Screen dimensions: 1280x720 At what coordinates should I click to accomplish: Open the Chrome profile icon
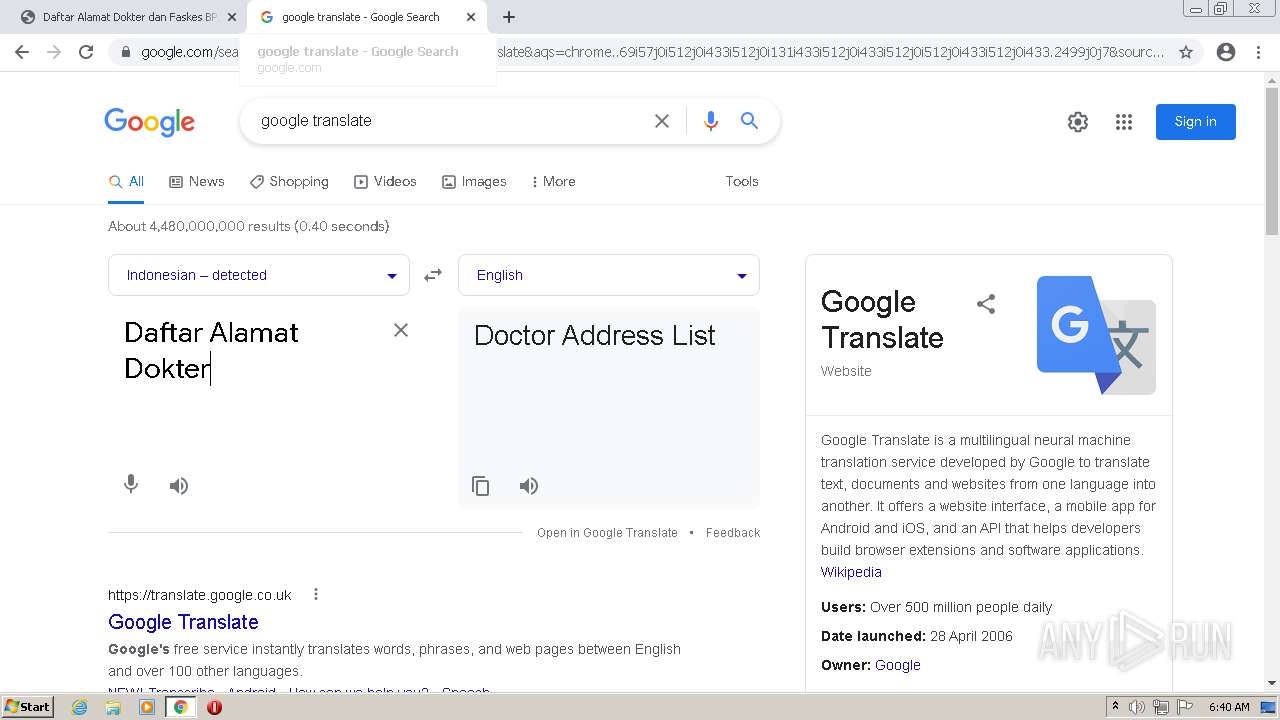[x=1226, y=52]
